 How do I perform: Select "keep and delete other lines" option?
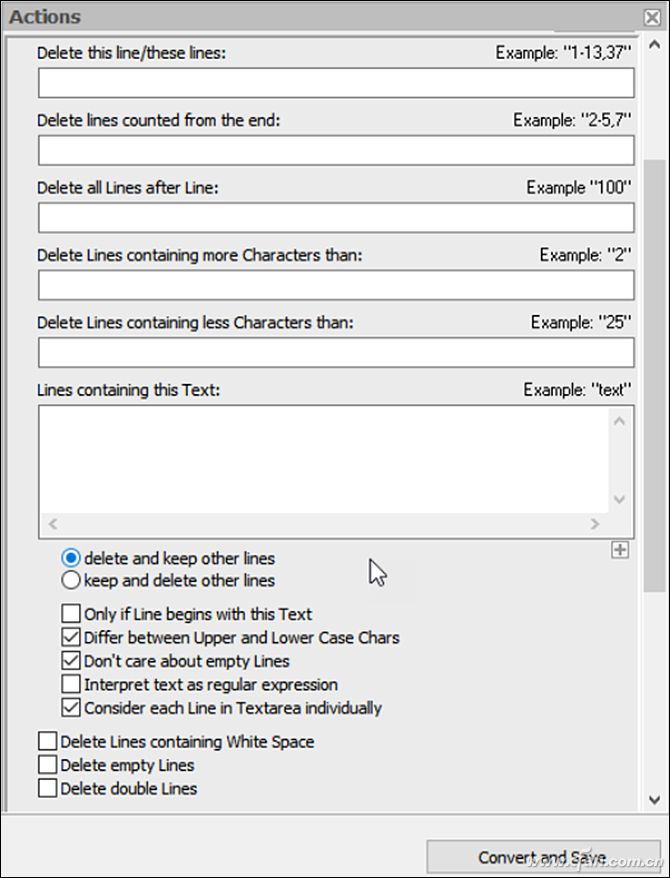[x=71, y=580]
